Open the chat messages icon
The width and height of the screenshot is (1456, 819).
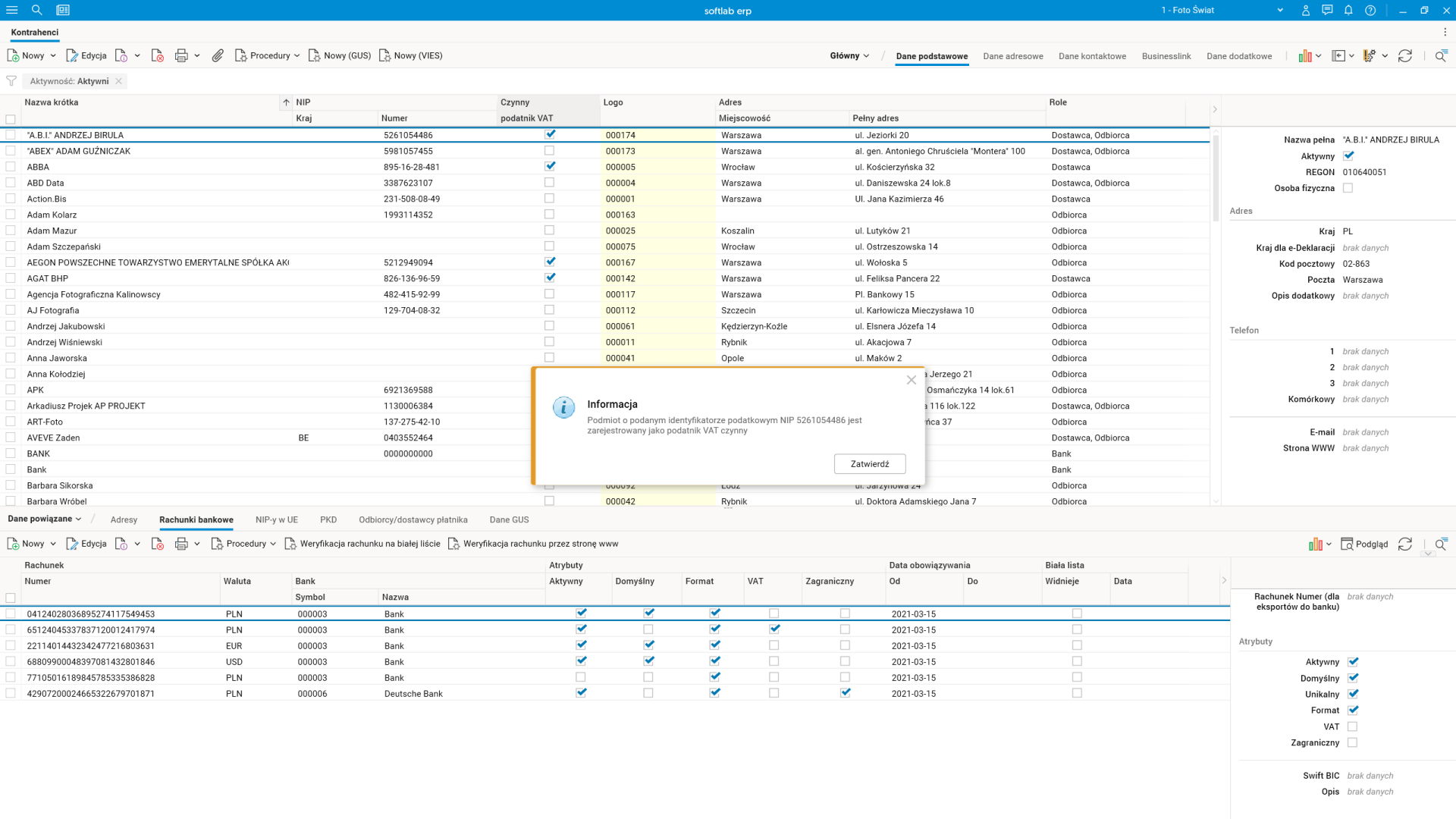(1326, 10)
